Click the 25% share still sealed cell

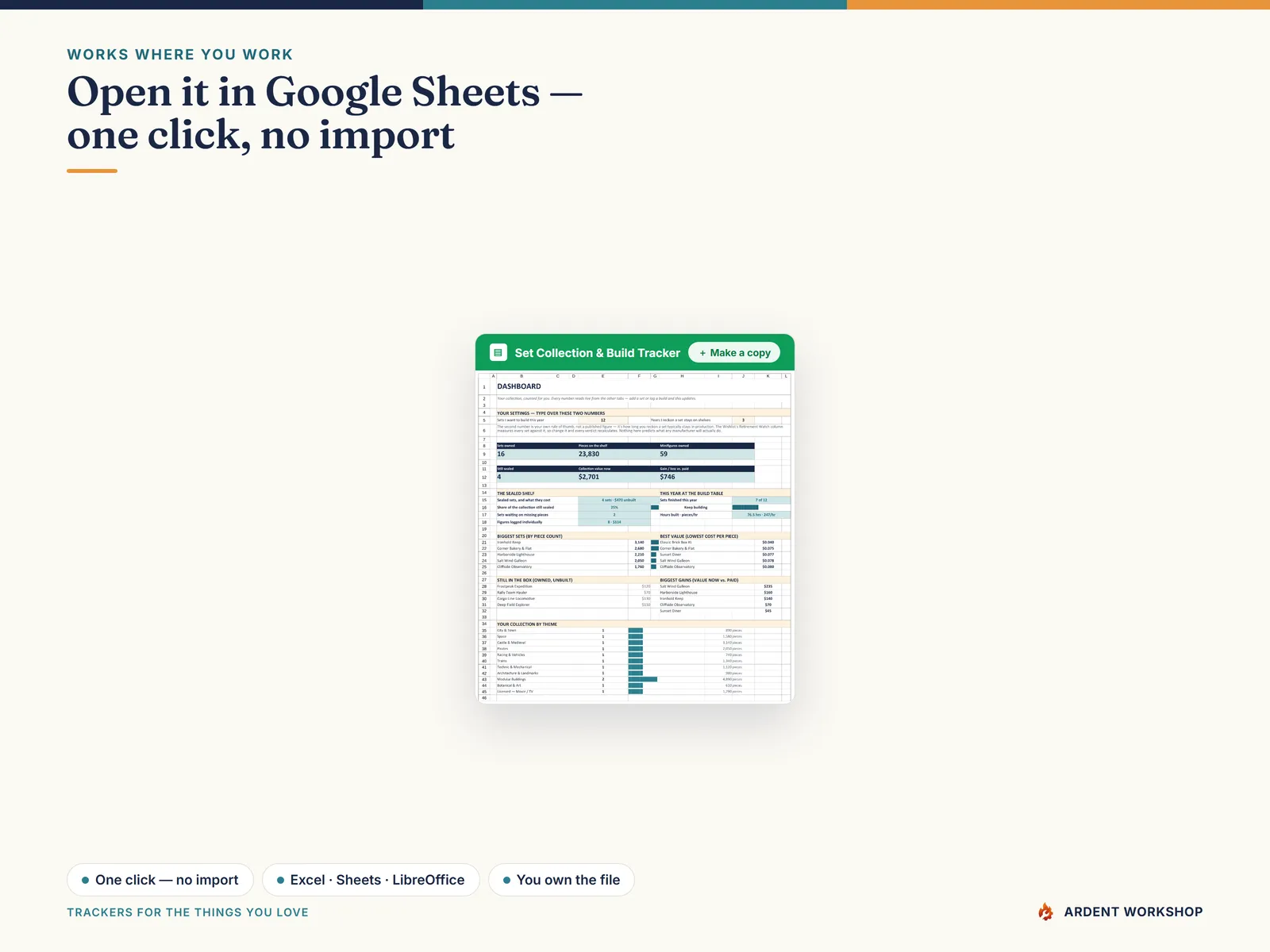click(x=614, y=508)
